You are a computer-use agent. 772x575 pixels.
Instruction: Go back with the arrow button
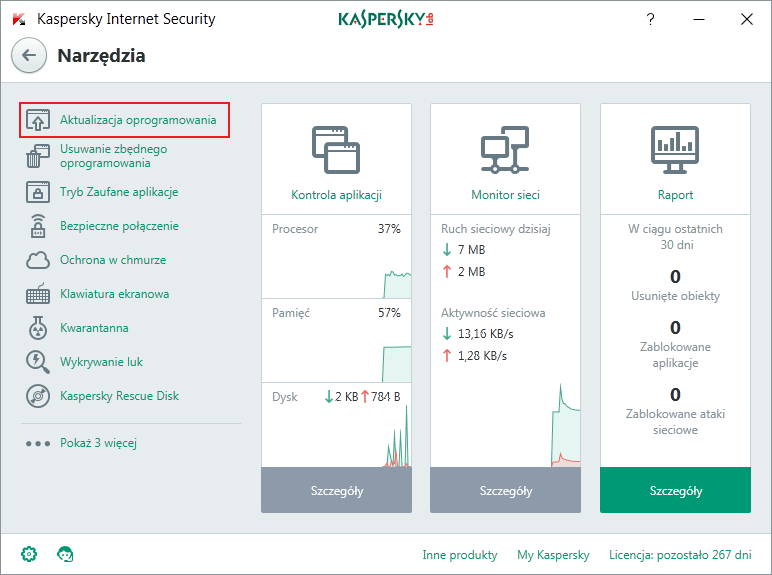(x=29, y=56)
